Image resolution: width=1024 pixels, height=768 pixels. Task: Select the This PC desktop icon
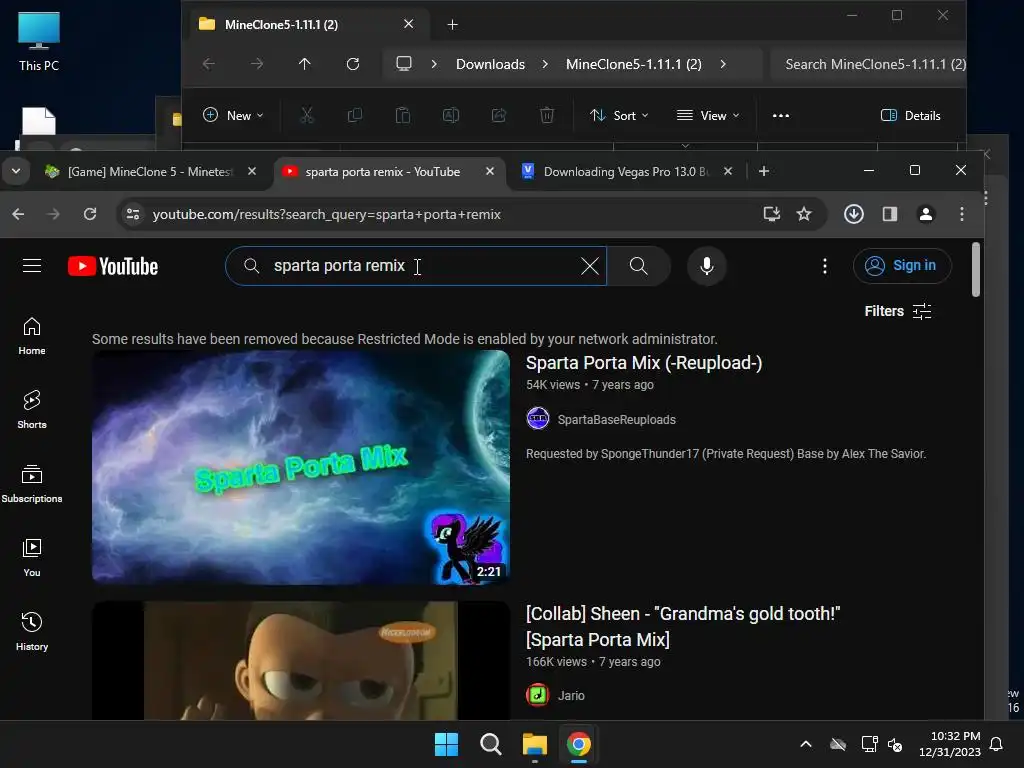(39, 41)
